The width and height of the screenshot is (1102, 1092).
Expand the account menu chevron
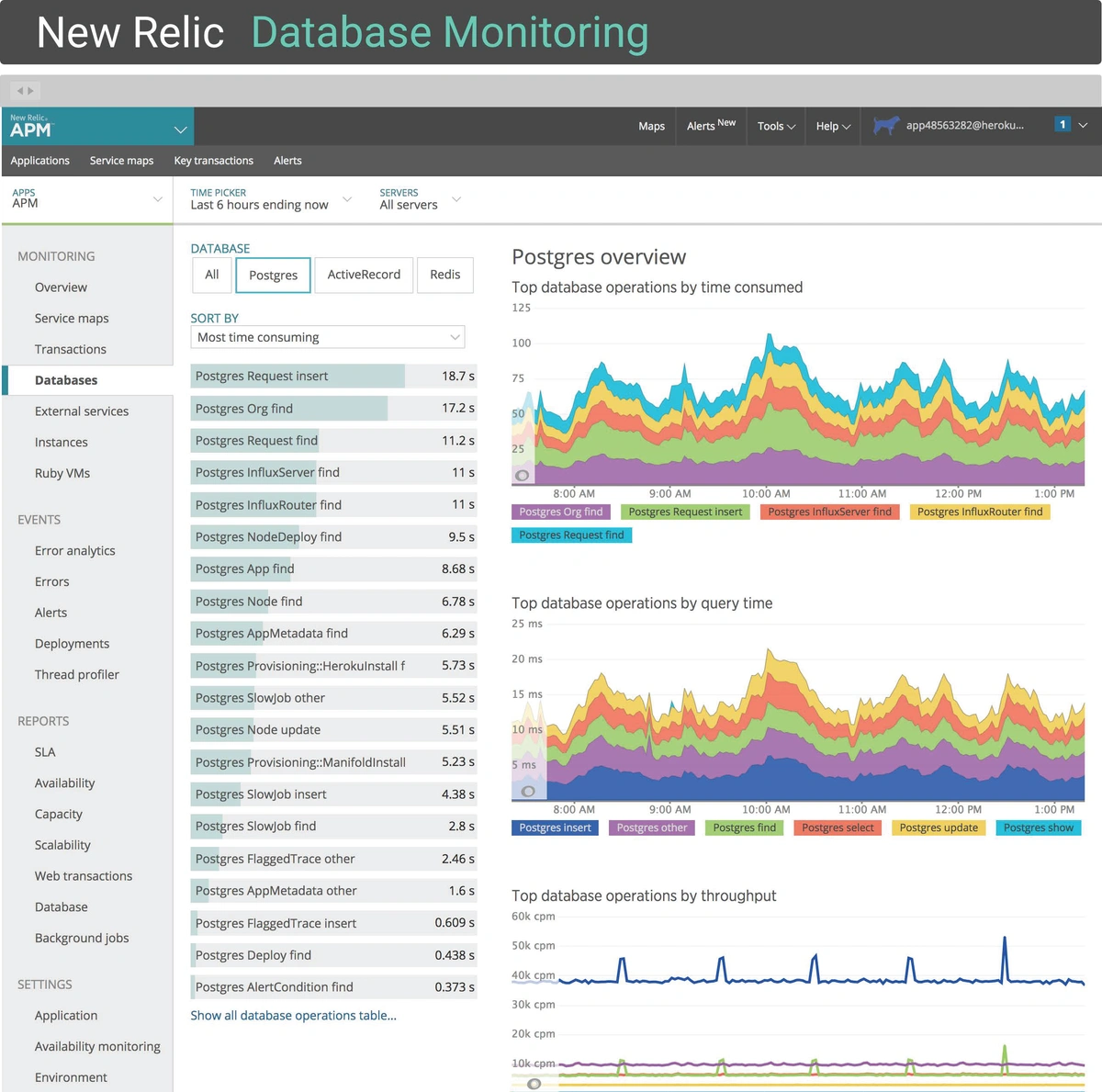click(x=1083, y=125)
